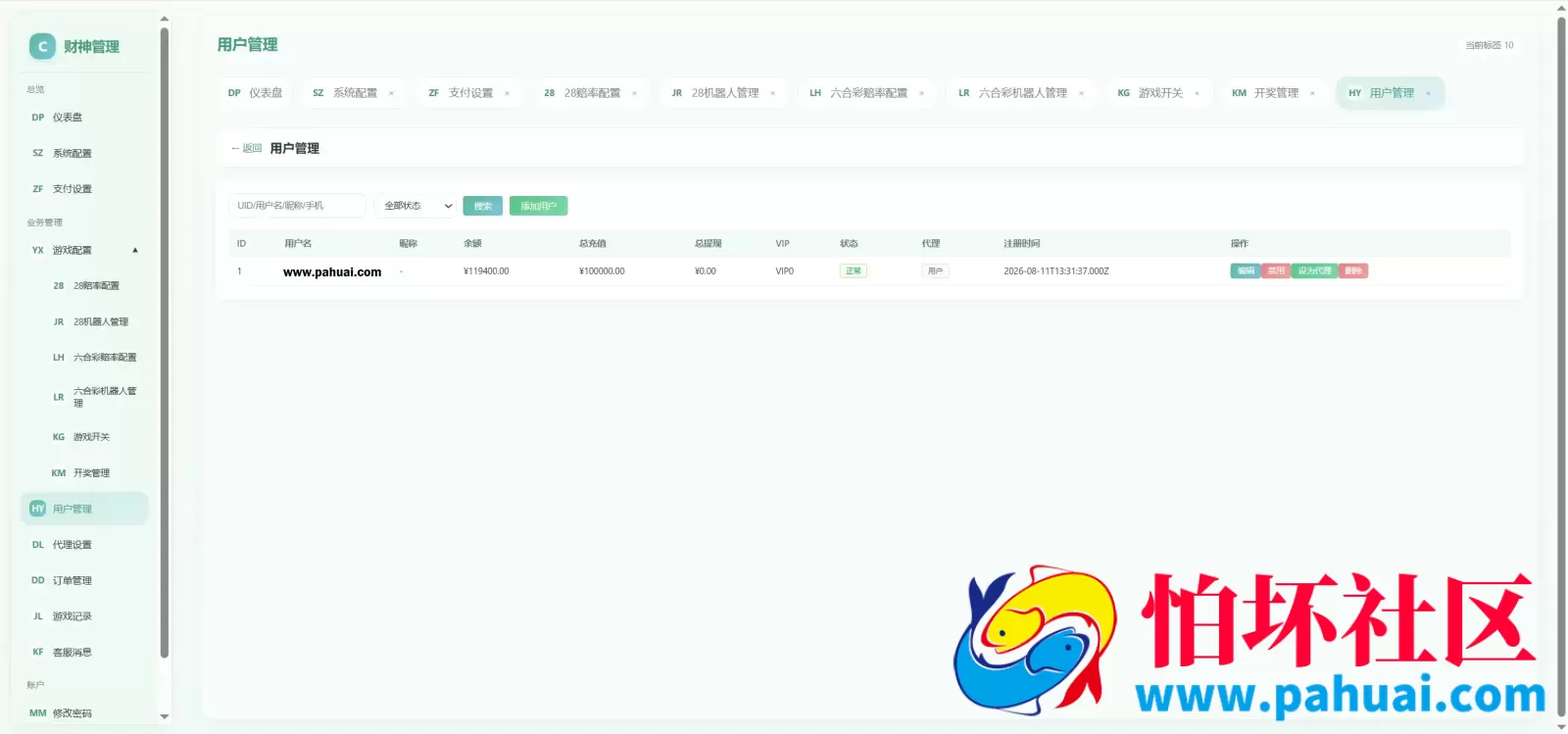
Task: Close the 游戏开关 tab
Action: pos(1197,94)
